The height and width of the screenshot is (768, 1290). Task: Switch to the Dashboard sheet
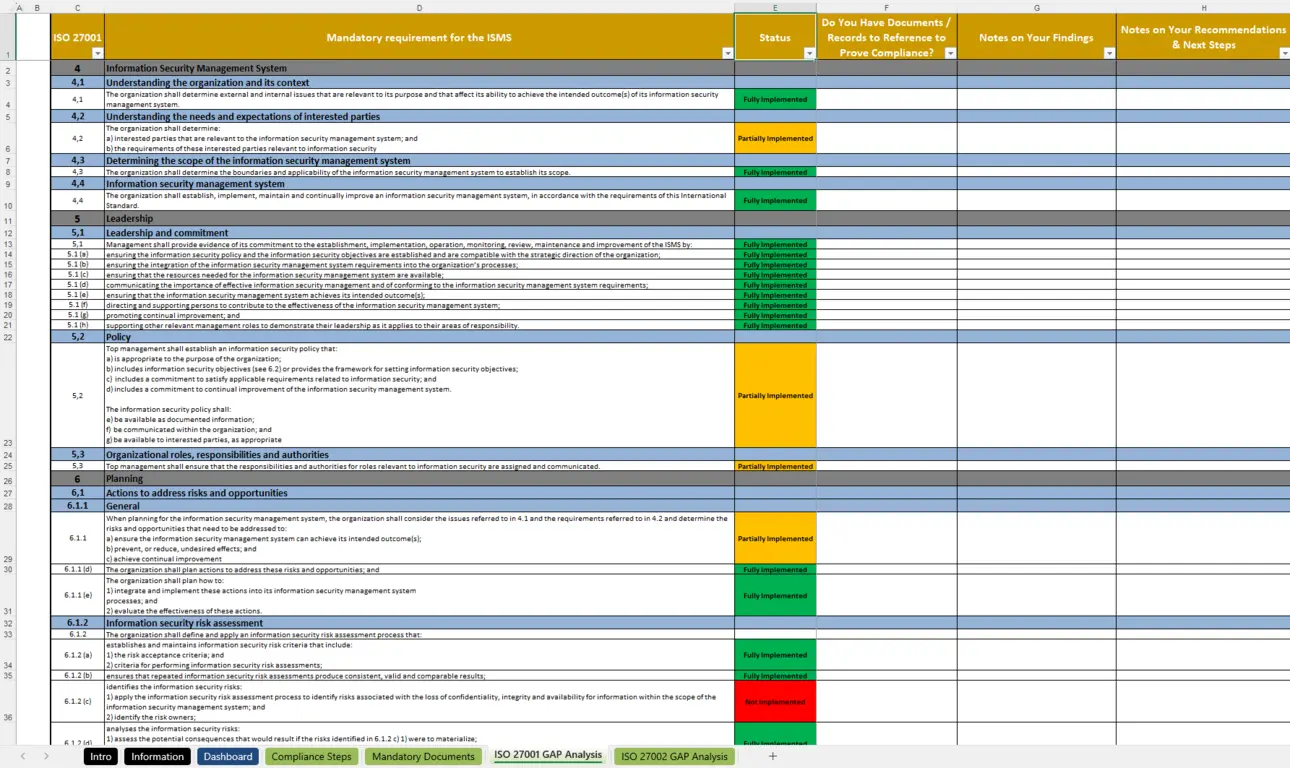point(227,756)
